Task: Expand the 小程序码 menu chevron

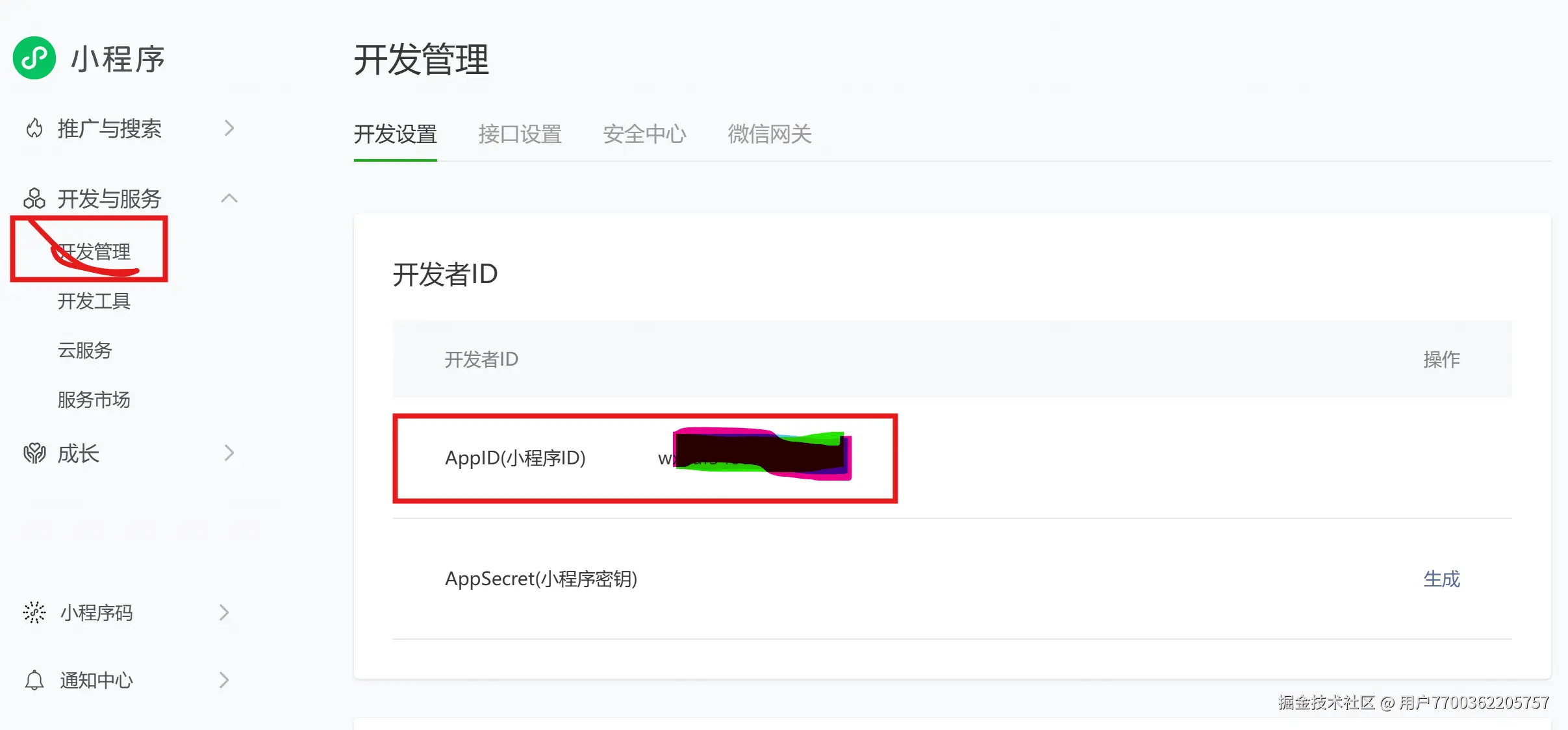Action: pyautogui.click(x=224, y=612)
